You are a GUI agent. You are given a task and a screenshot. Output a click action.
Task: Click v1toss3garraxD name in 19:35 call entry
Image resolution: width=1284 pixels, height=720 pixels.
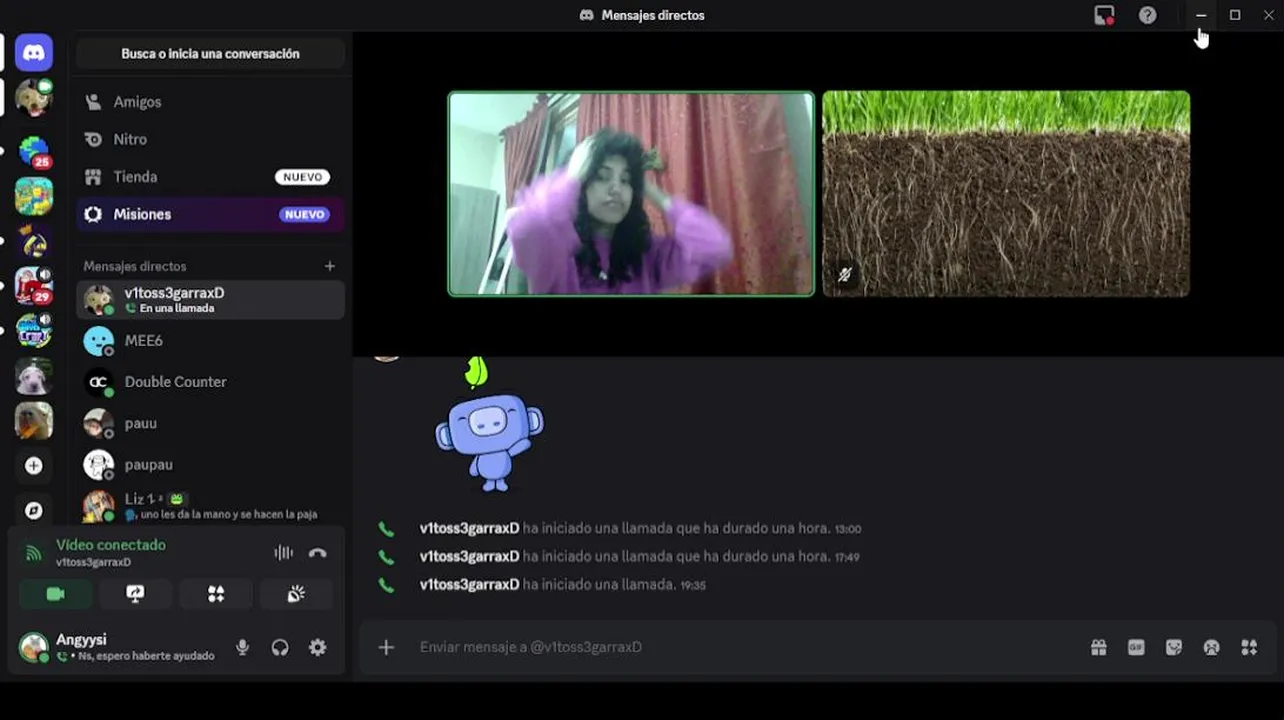[469, 584]
